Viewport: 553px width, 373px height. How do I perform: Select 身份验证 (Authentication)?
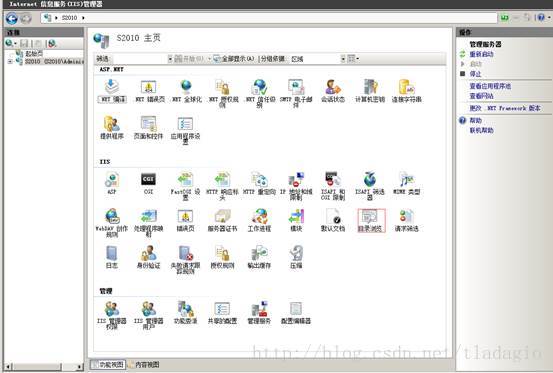148,257
